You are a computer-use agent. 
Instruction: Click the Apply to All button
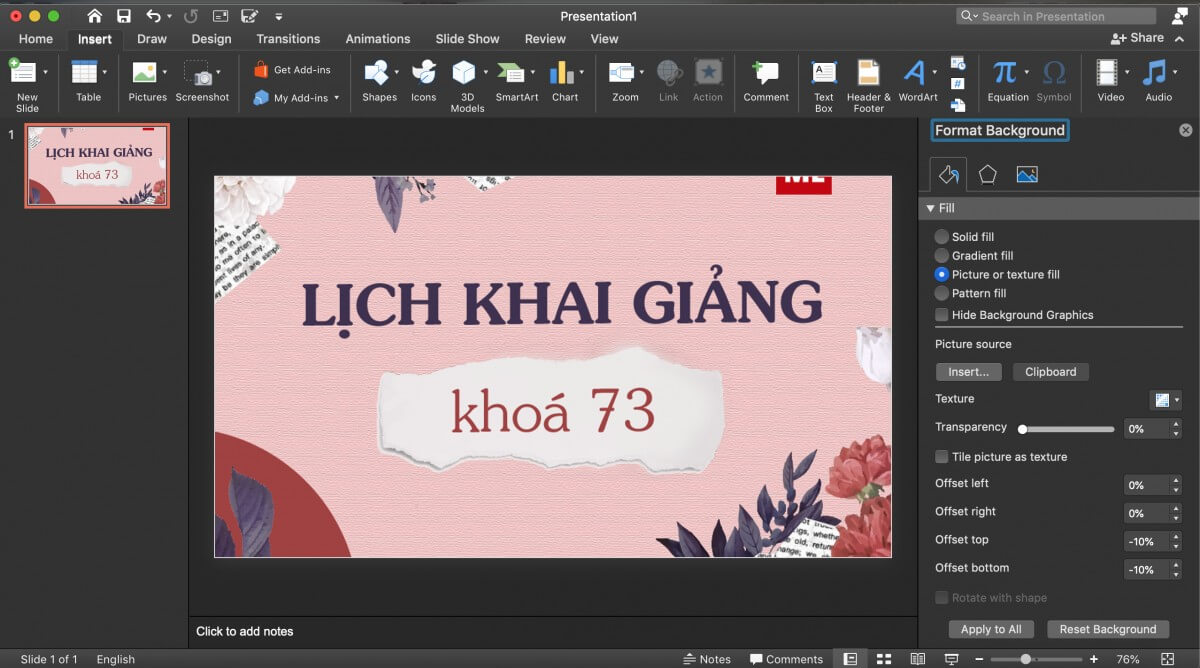tap(990, 629)
